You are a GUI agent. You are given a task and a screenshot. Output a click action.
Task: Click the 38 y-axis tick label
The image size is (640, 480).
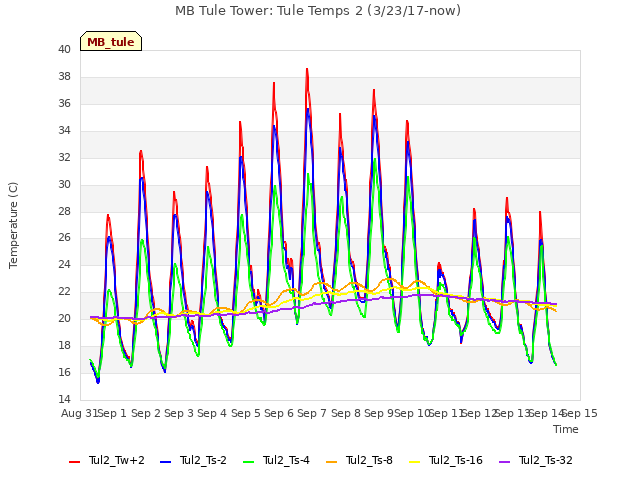click(64, 76)
